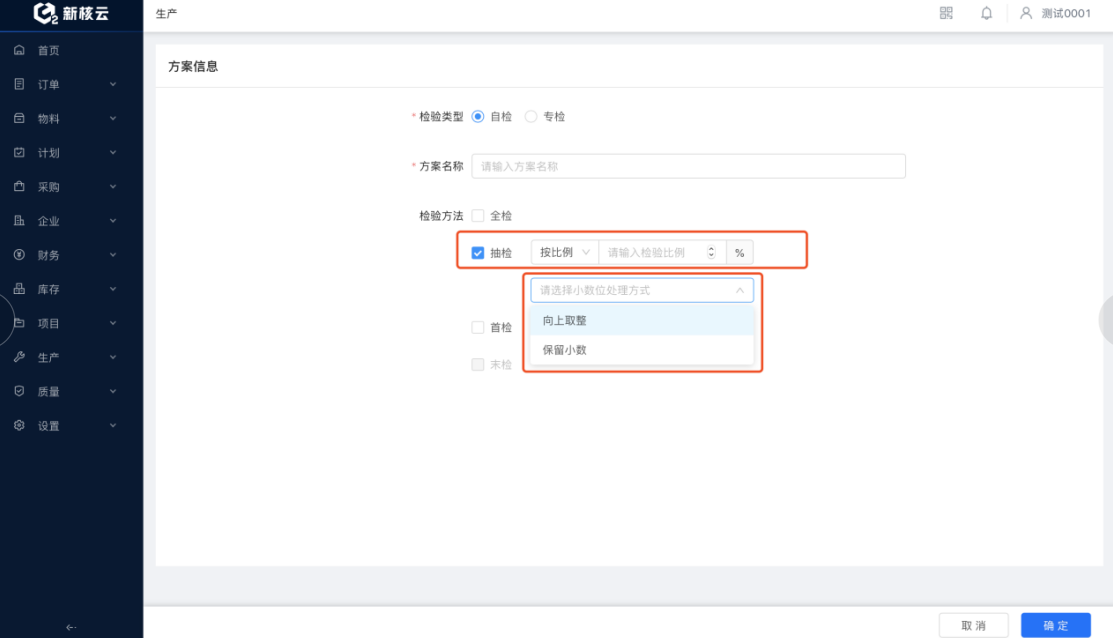Uncheck the 抽检 checkbox
The width and height of the screenshot is (1113, 638).
pos(478,253)
